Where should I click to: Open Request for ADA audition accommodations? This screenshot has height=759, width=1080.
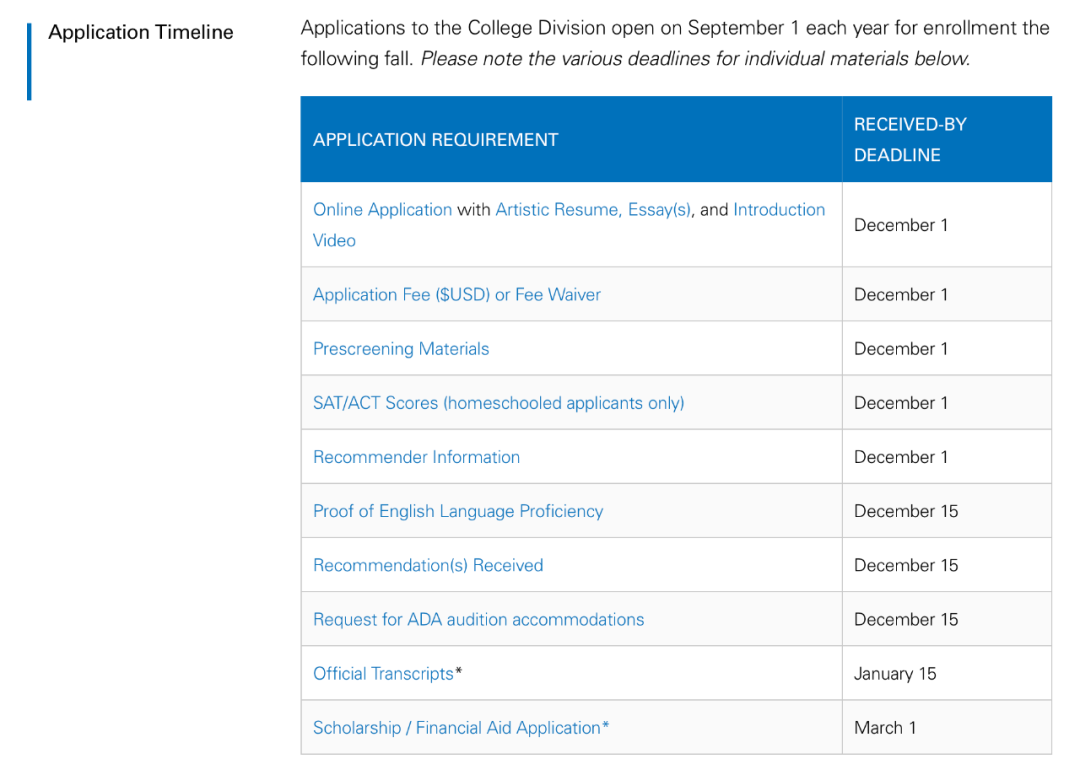[x=478, y=619]
